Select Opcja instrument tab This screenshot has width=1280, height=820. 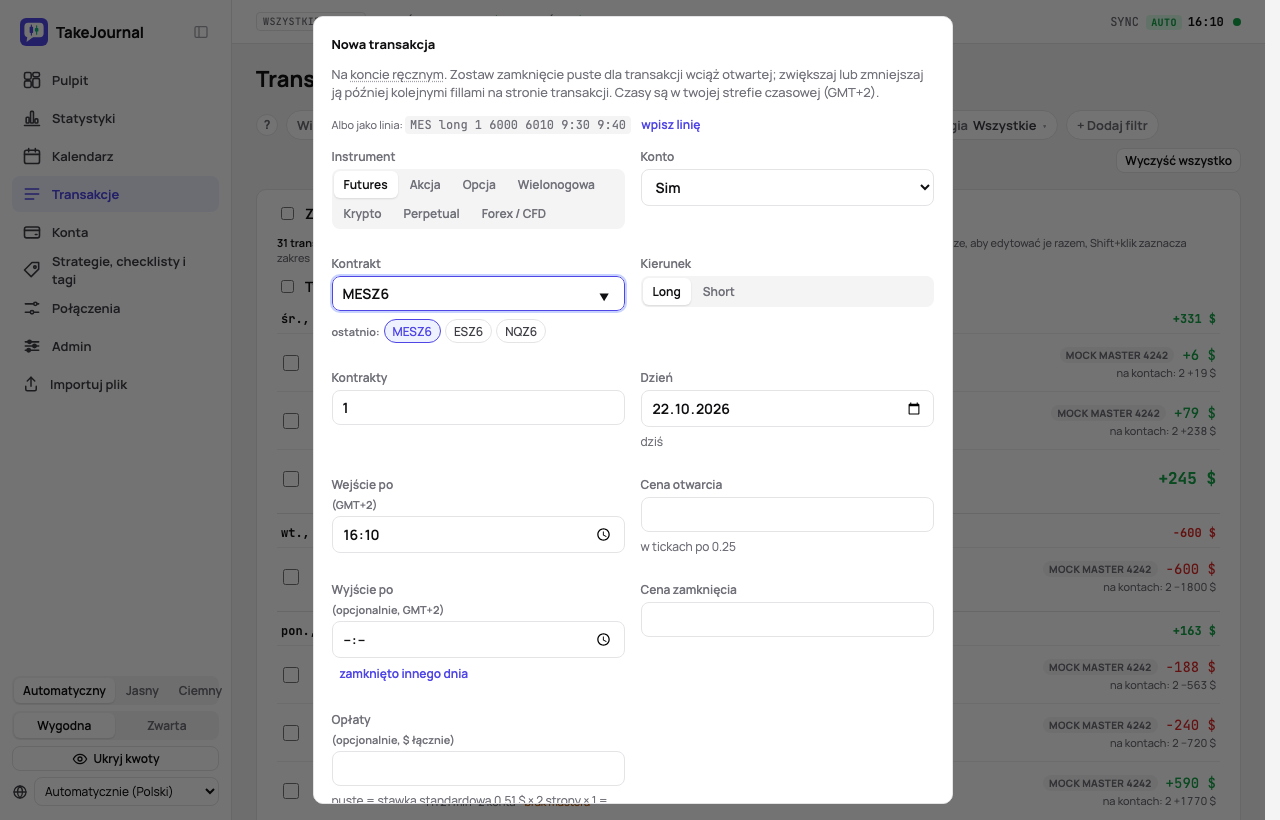pyautogui.click(x=479, y=185)
